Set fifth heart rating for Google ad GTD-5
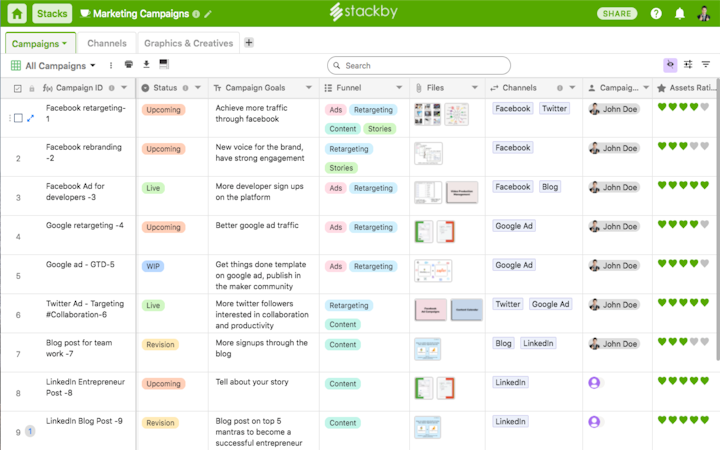 click(705, 263)
